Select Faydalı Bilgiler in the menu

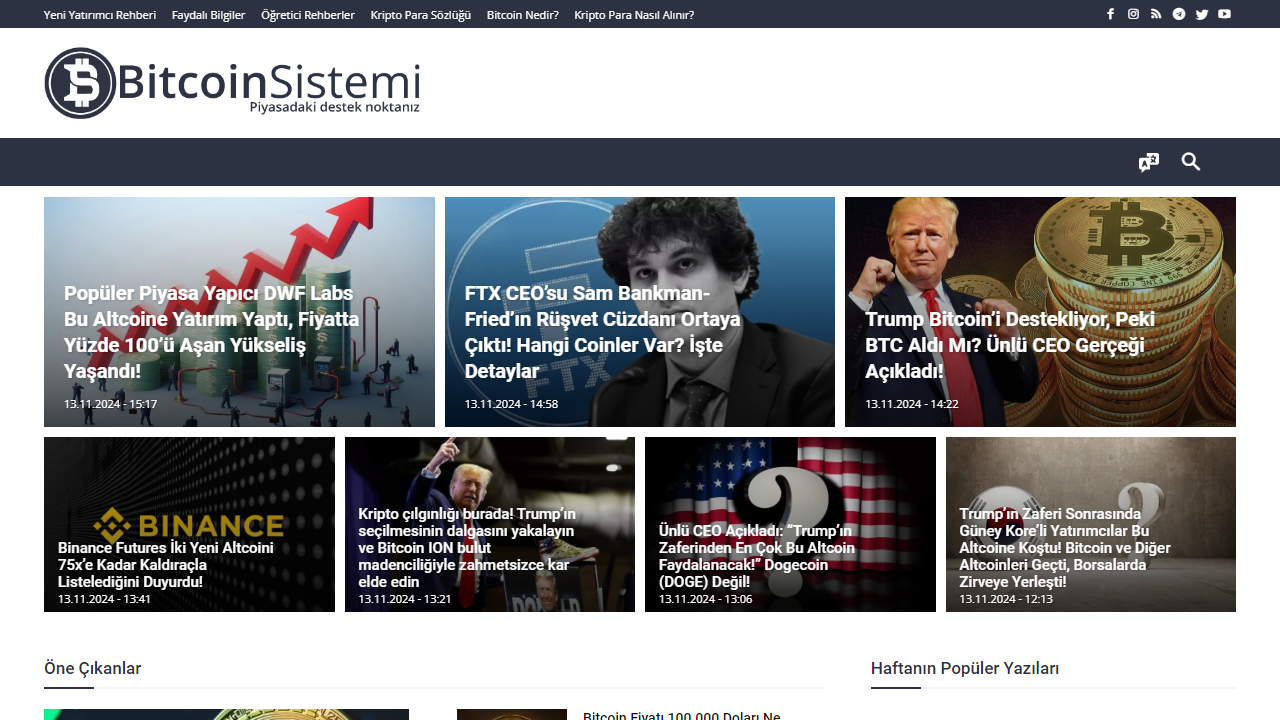point(208,14)
